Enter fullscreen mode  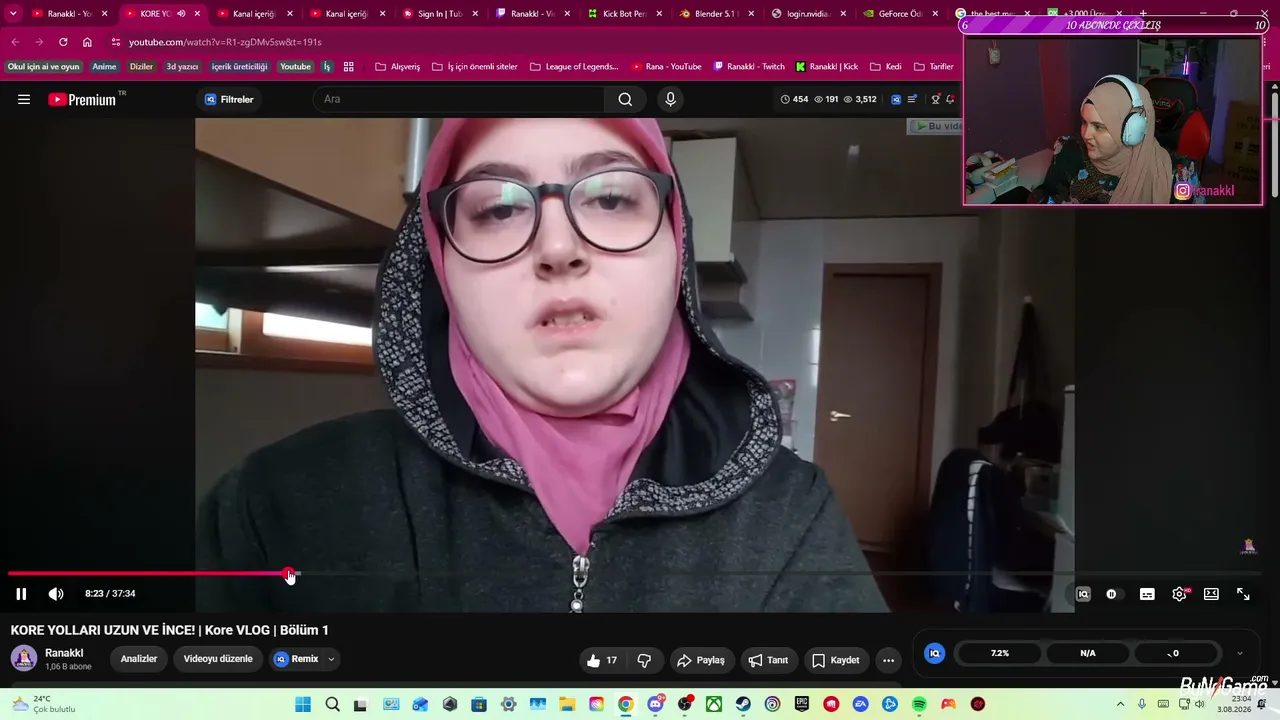point(1243,594)
